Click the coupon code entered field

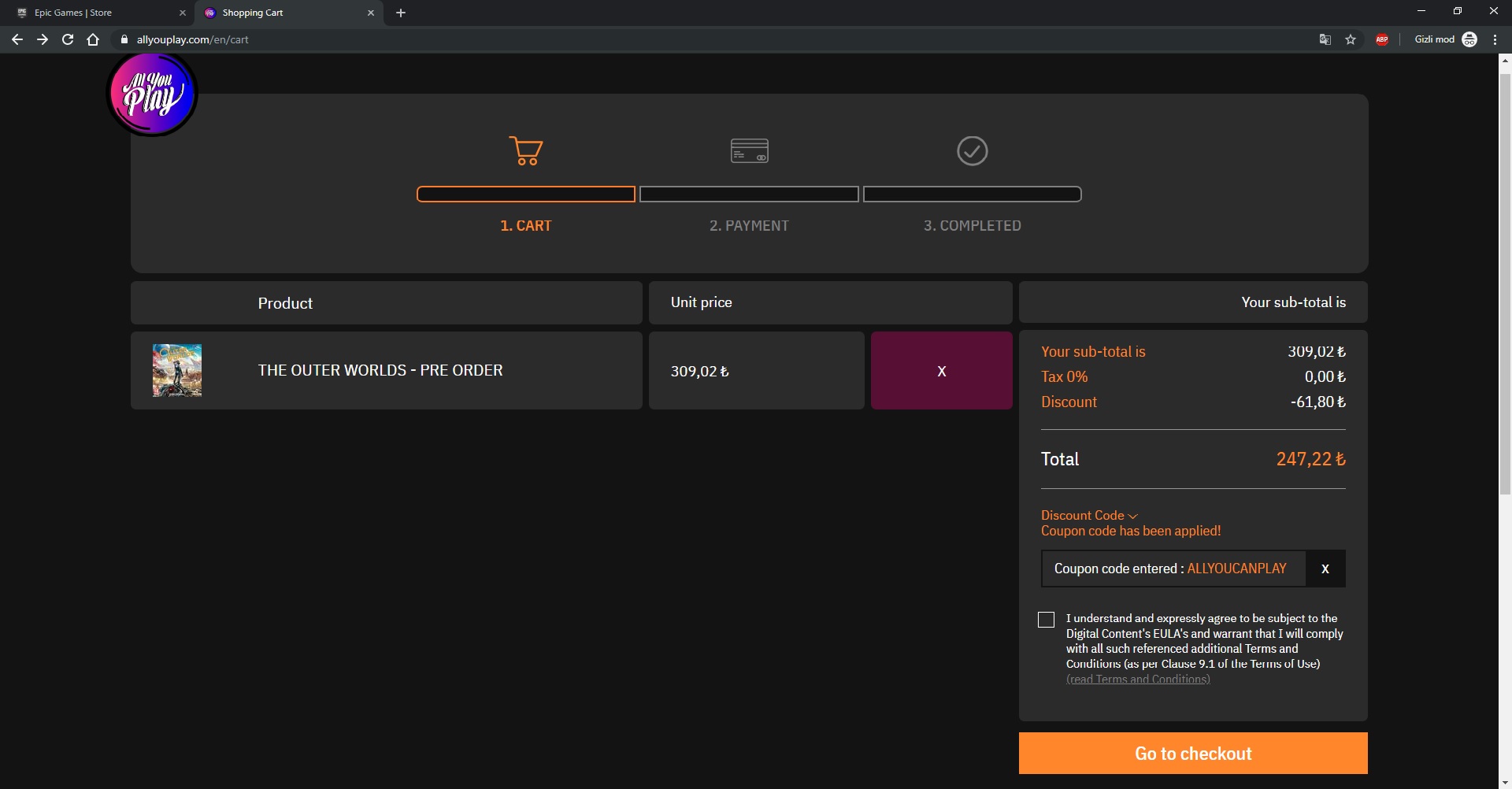click(x=1173, y=569)
